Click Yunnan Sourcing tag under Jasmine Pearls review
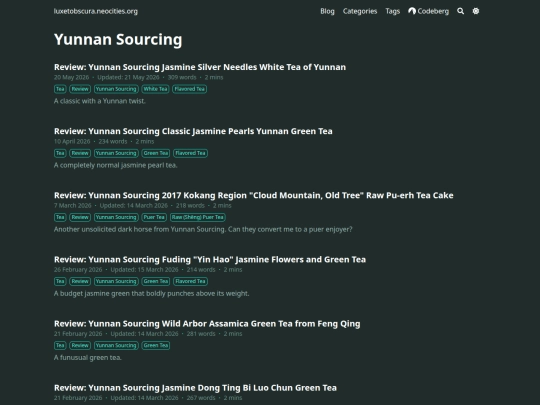This screenshot has width=540, height=405. (116, 153)
